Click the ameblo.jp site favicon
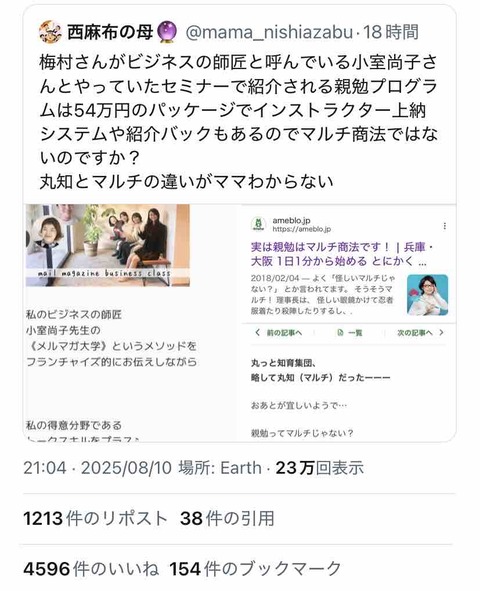 coord(258,224)
